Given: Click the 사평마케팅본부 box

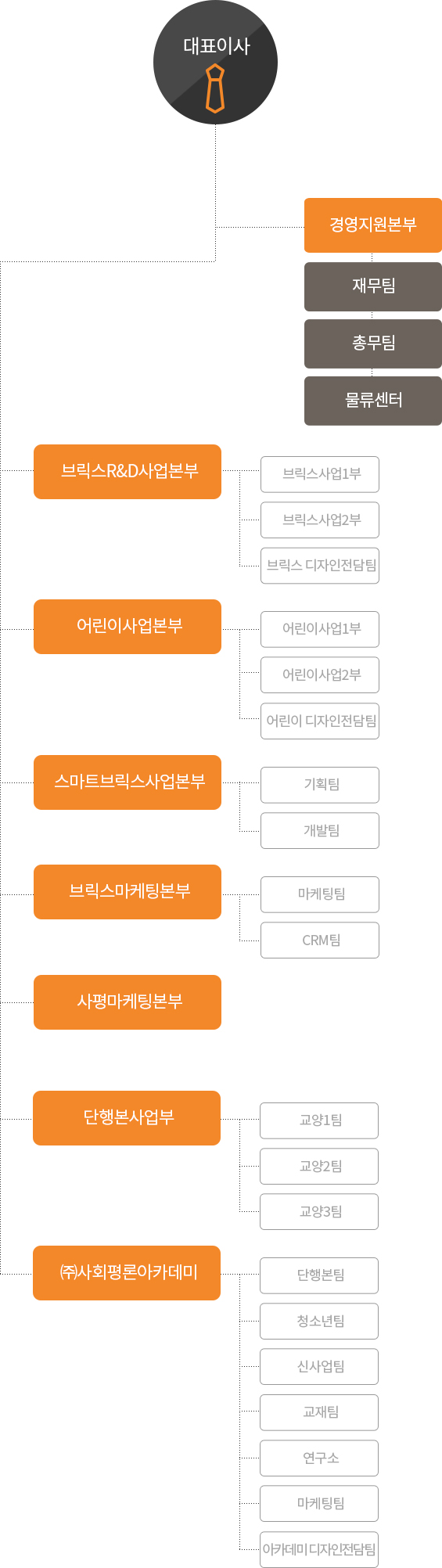Looking at the screenshot, I should pyautogui.click(x=128, y=1002).
